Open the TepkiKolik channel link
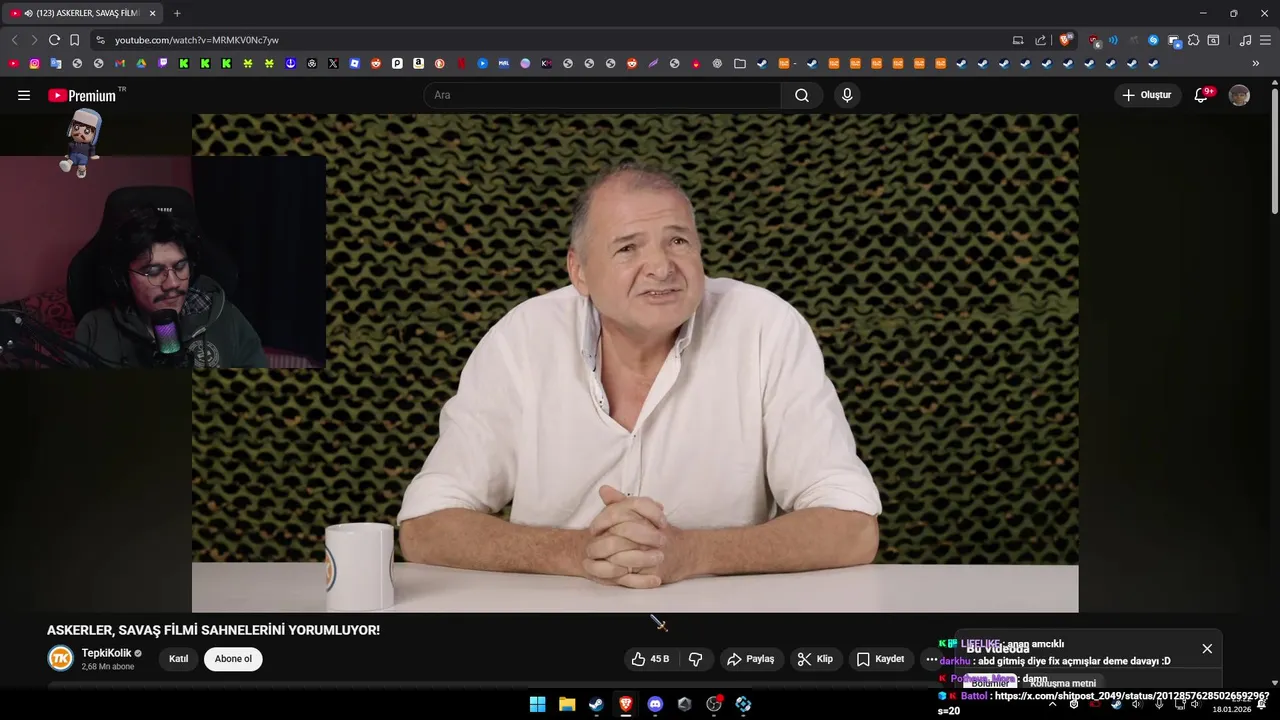1280x720 pixels. (106, 653)
